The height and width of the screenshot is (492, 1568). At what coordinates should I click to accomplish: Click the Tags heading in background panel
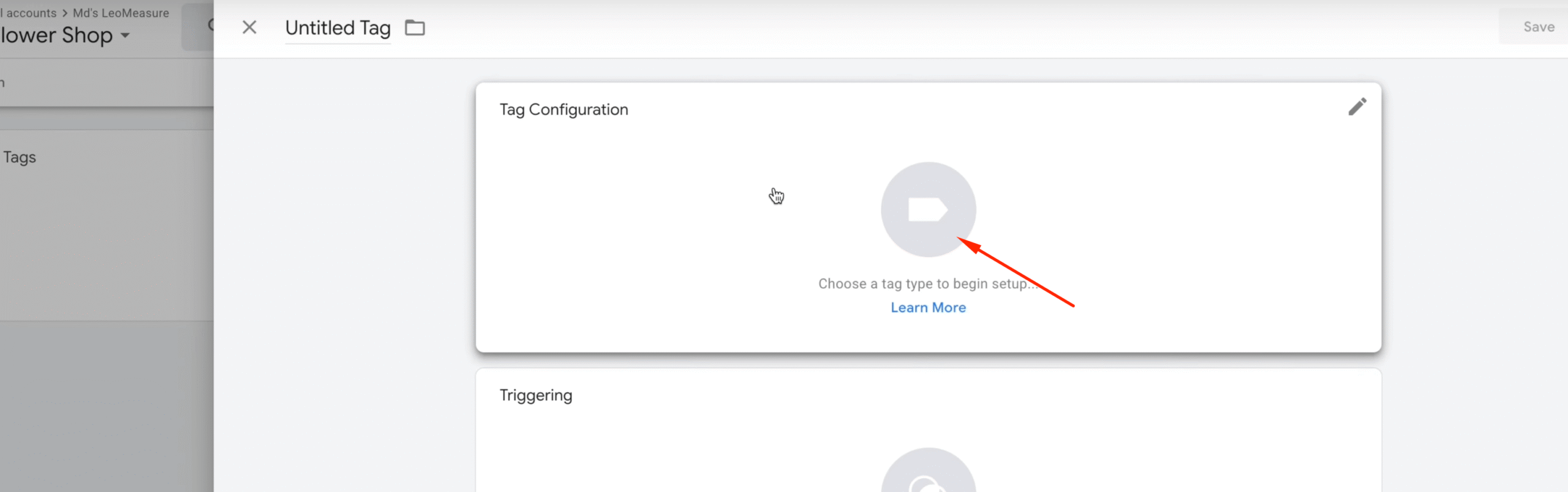(20, 157)
